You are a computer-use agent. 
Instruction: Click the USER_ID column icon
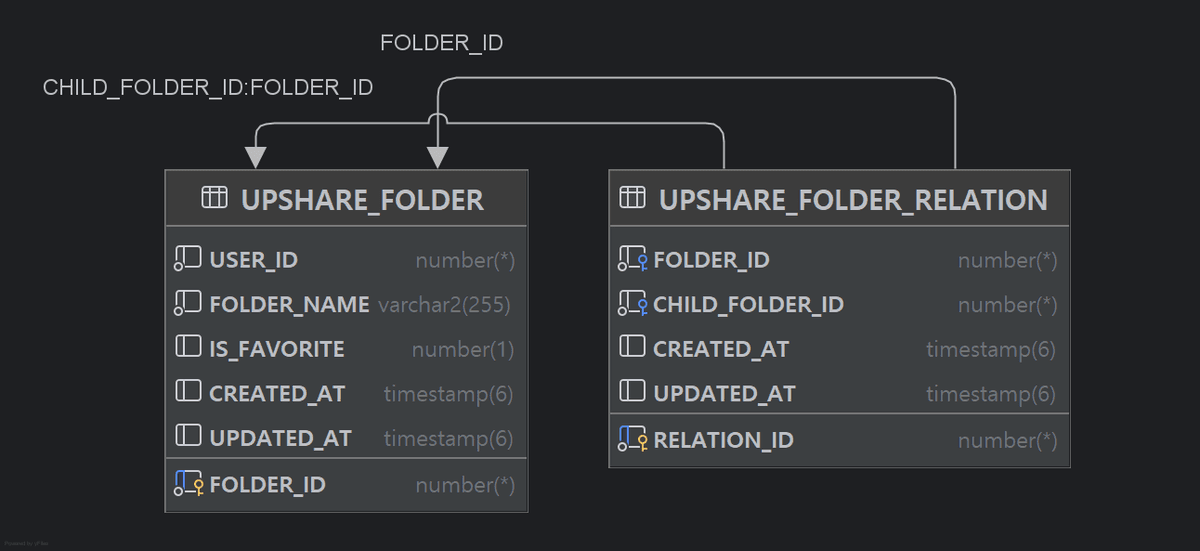pos(188,260)
